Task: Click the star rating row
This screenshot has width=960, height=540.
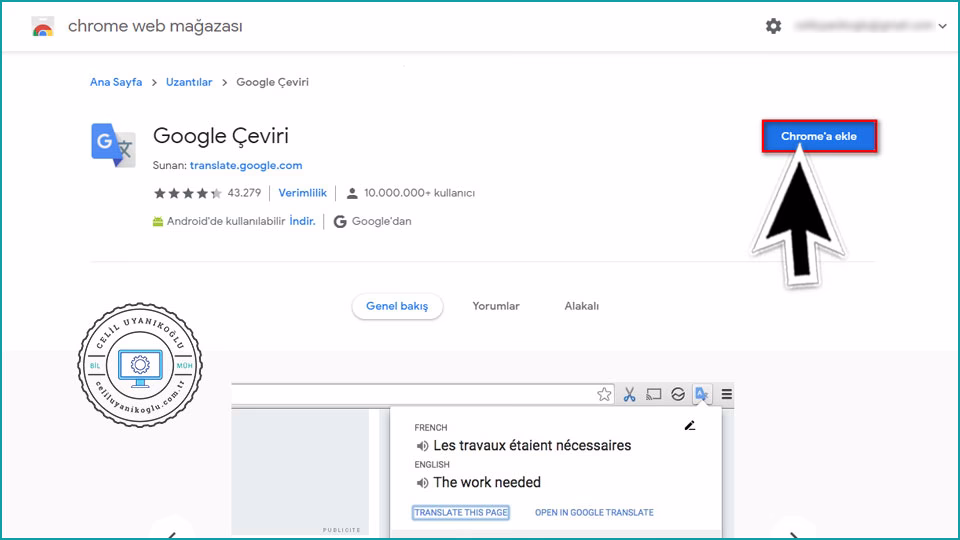Action: point(187,193)
